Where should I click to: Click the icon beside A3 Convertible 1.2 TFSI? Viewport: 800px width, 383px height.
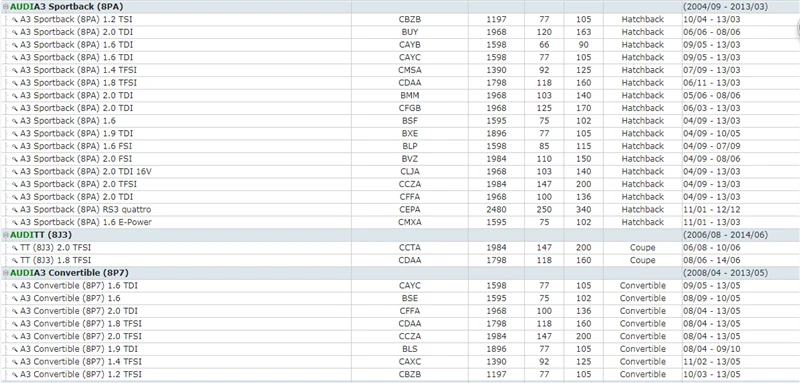click(15, 375)
